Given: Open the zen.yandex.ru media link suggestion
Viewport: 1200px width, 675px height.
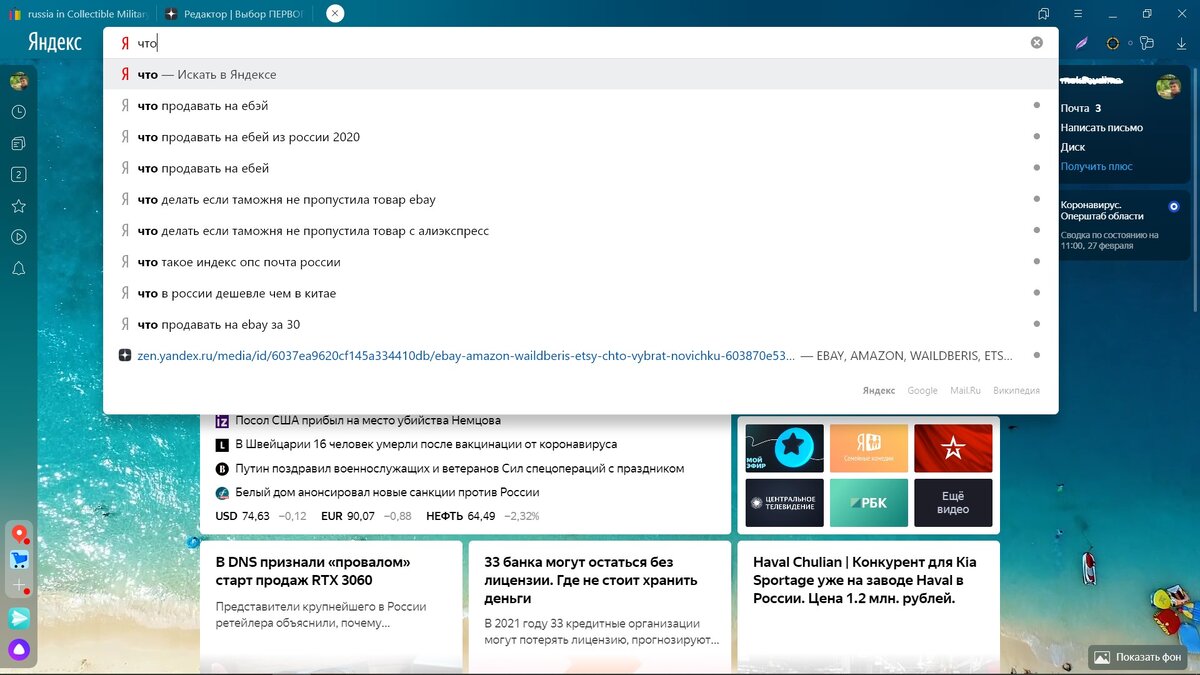Looking at the screenshot, I should (x=580, y=355).
